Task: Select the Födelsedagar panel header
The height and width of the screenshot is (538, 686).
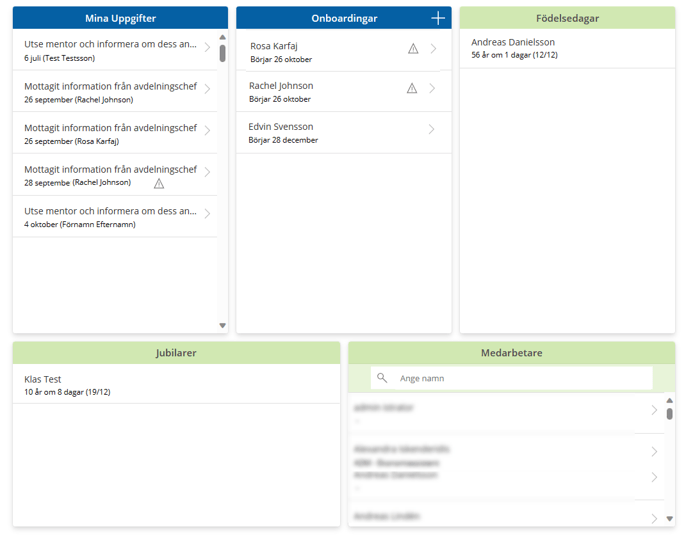Action: coord(567,18)
